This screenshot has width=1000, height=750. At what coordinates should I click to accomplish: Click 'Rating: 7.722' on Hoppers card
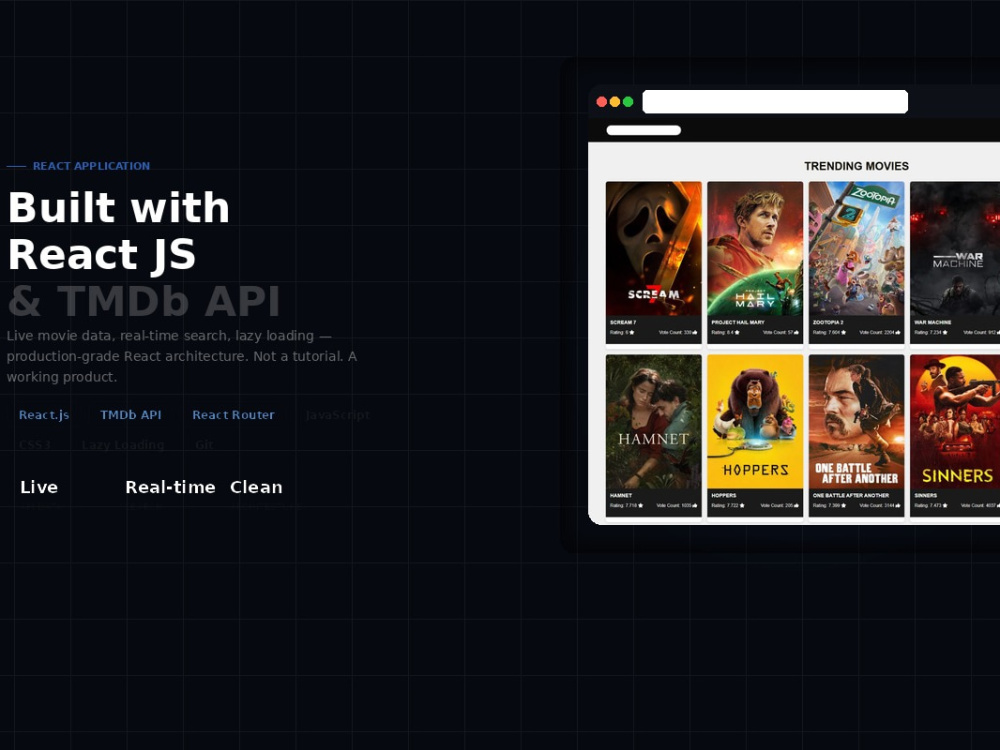(x=724, y=505)
